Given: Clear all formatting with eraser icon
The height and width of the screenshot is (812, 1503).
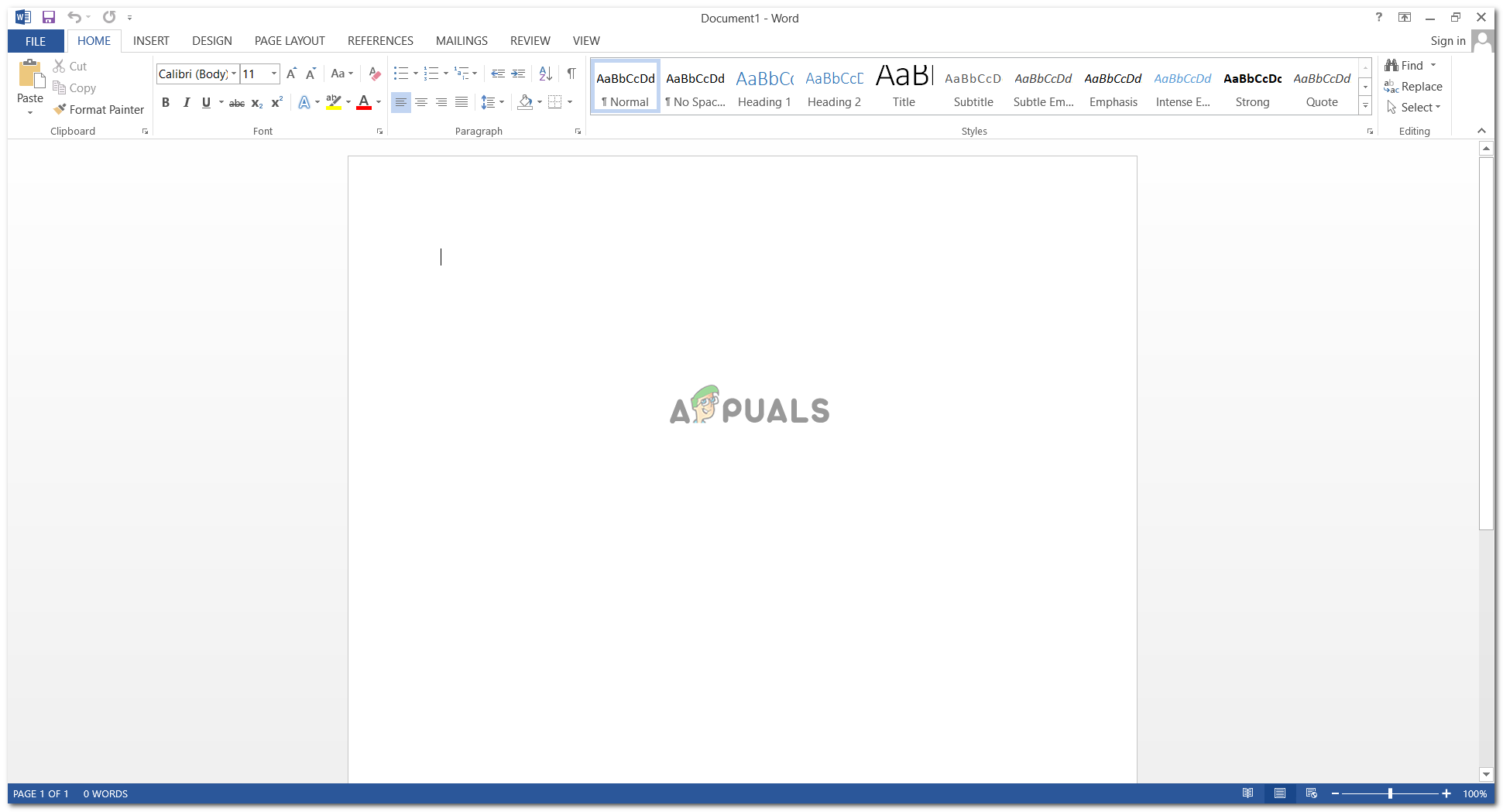Looking at the screenshot, I should tap(375, 74).
